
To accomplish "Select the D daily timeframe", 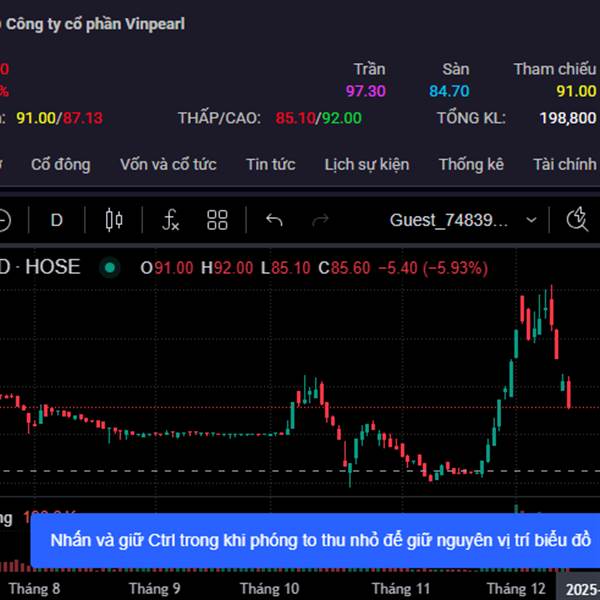I will click(57, 220).
